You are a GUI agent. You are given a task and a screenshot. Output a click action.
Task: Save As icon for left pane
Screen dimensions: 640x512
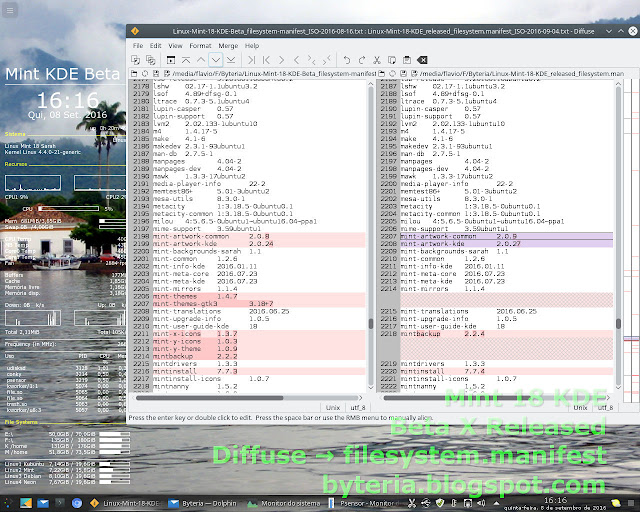(167, 73)
